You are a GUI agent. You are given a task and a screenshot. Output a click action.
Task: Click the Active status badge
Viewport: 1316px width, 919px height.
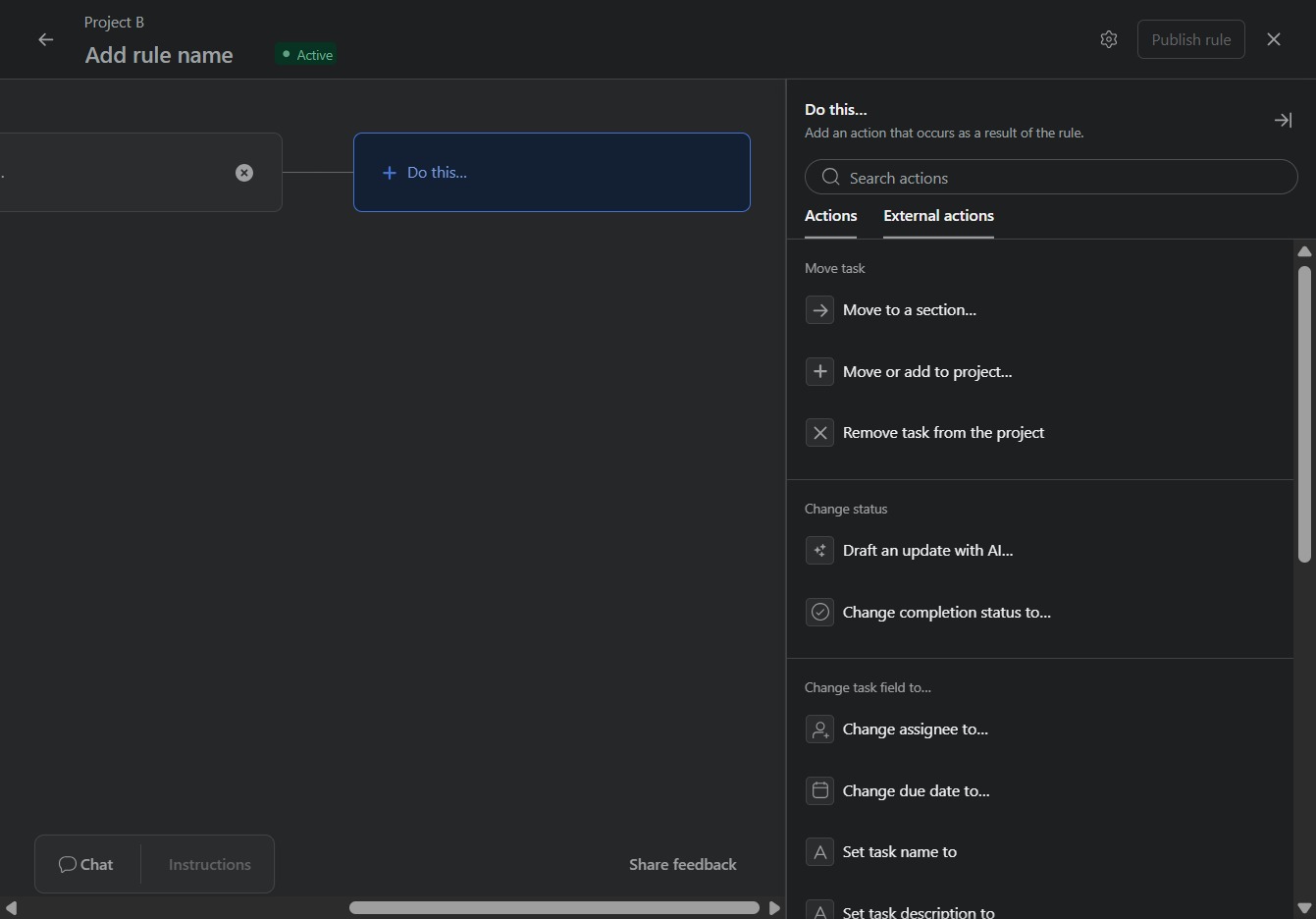[x=306, y=55]
